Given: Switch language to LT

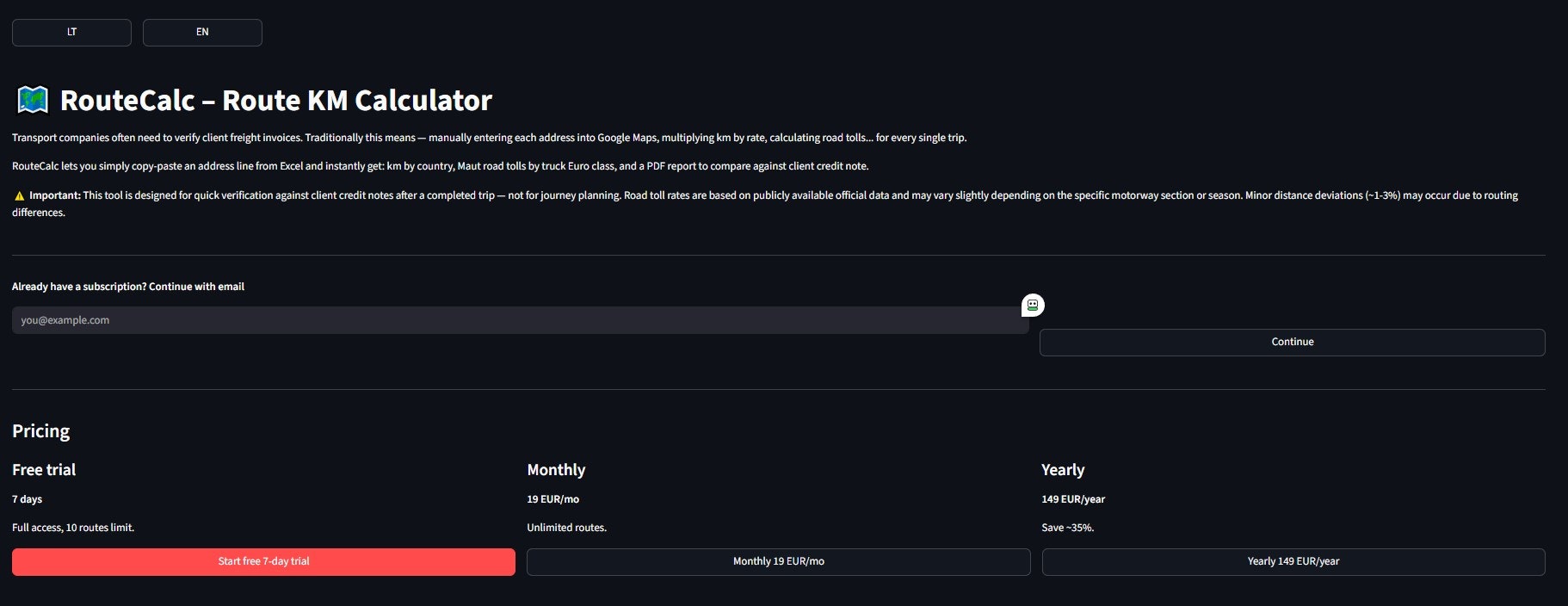Looking at the screenshot, I should click(x=71, y=33).
